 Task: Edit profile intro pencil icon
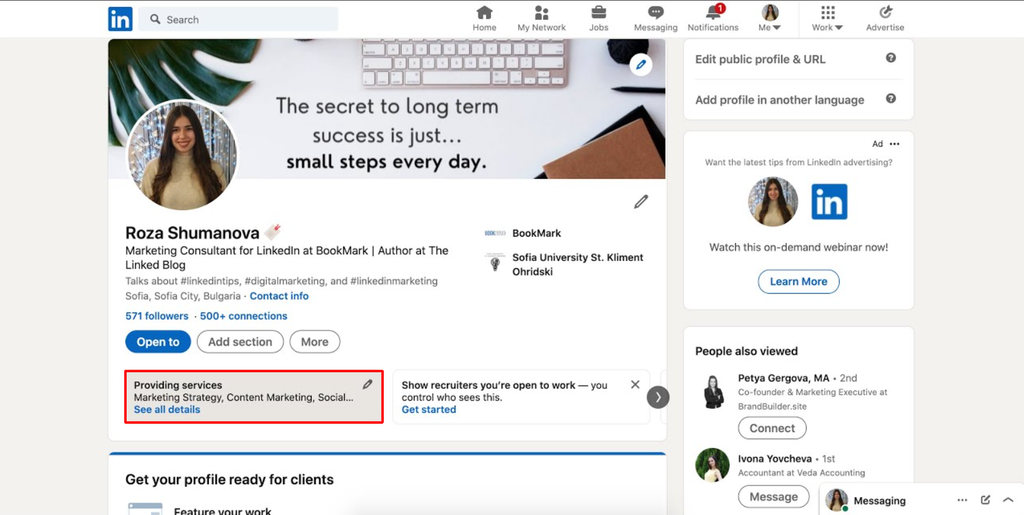tap(641, 202)
